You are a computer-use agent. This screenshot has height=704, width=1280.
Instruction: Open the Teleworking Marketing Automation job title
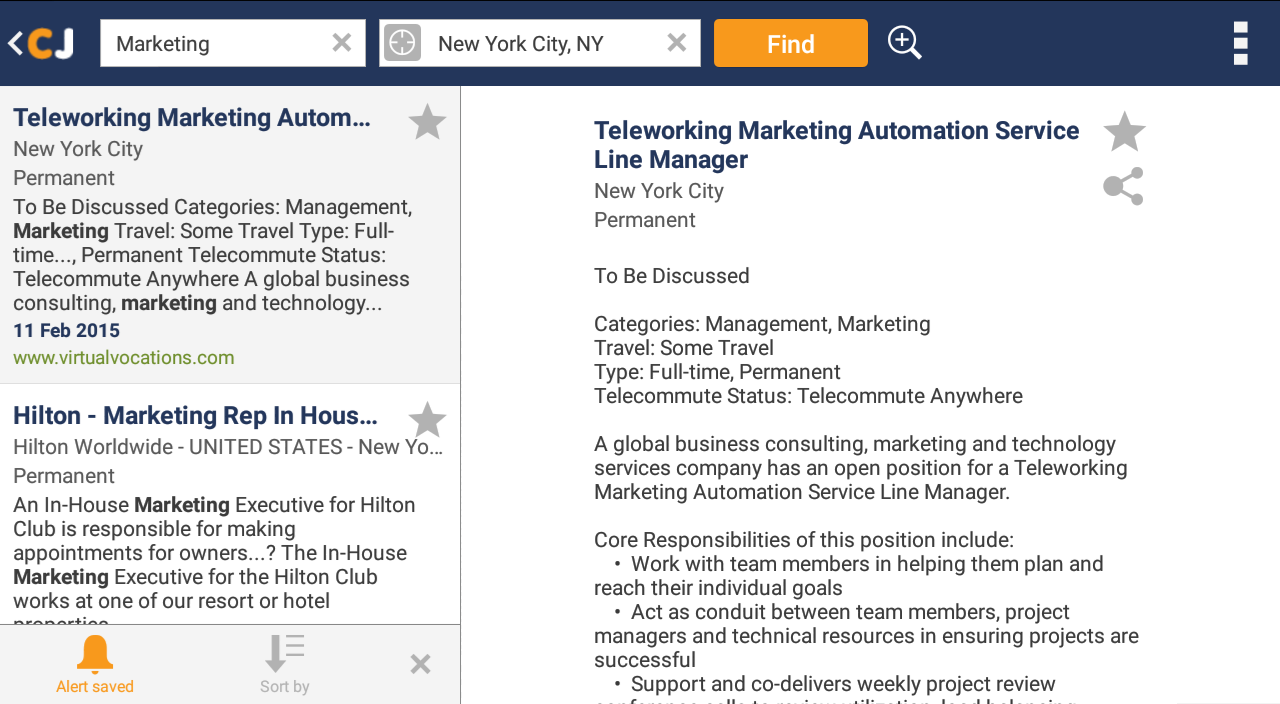coord(192,117)
